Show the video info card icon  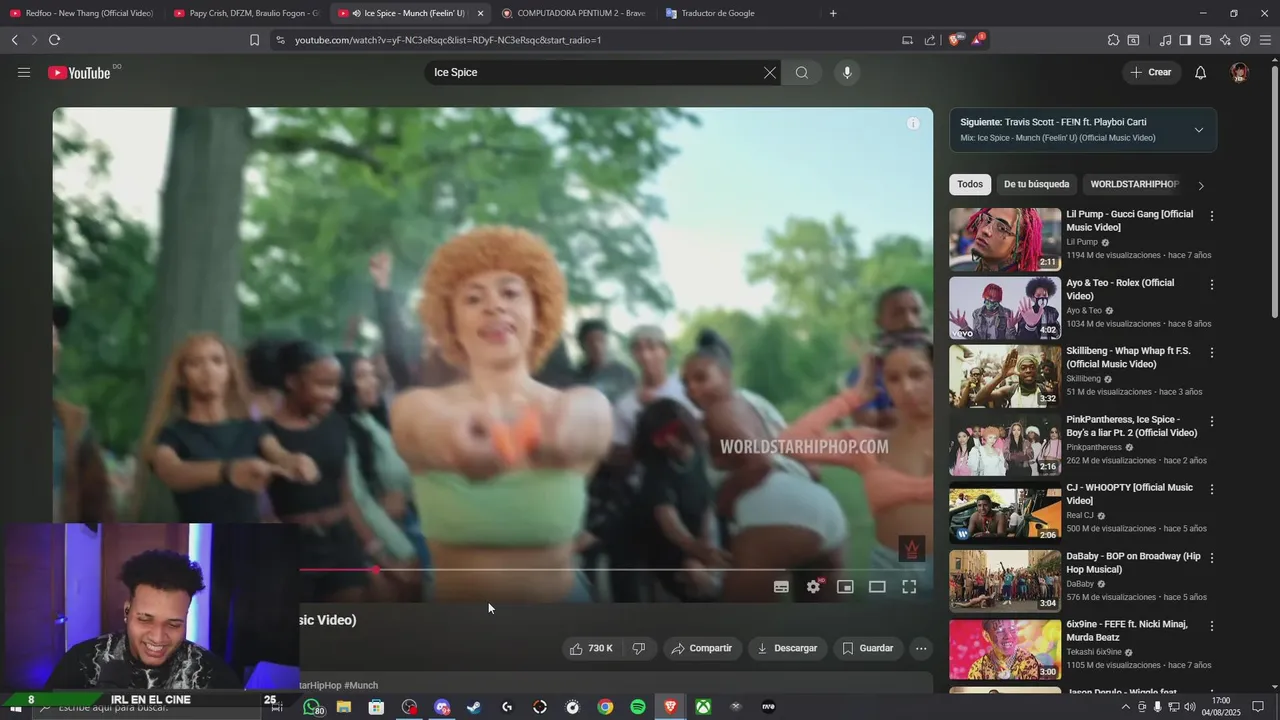pos(913,123)
